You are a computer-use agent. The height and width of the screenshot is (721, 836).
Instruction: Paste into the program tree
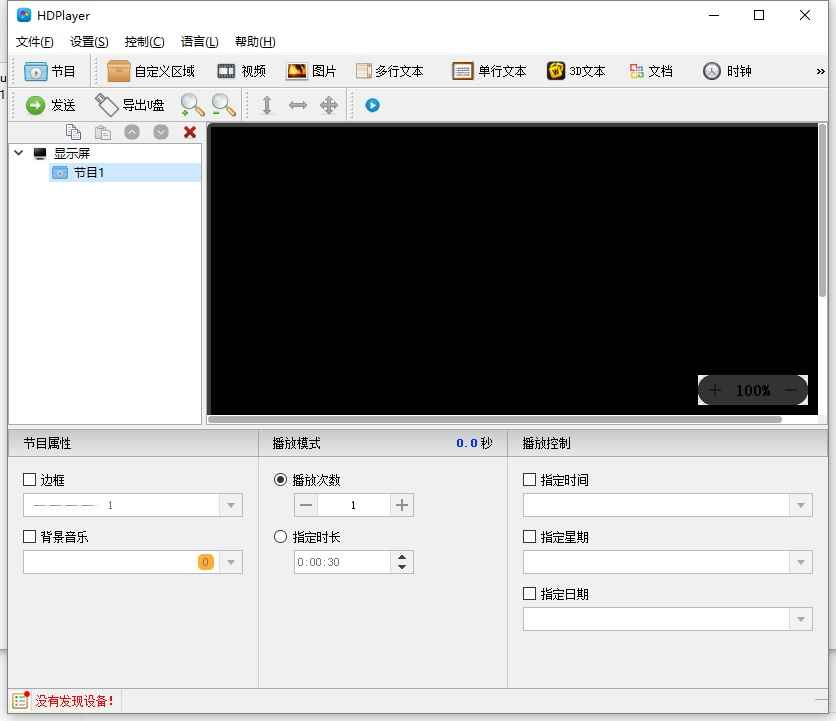coord(102,132)
